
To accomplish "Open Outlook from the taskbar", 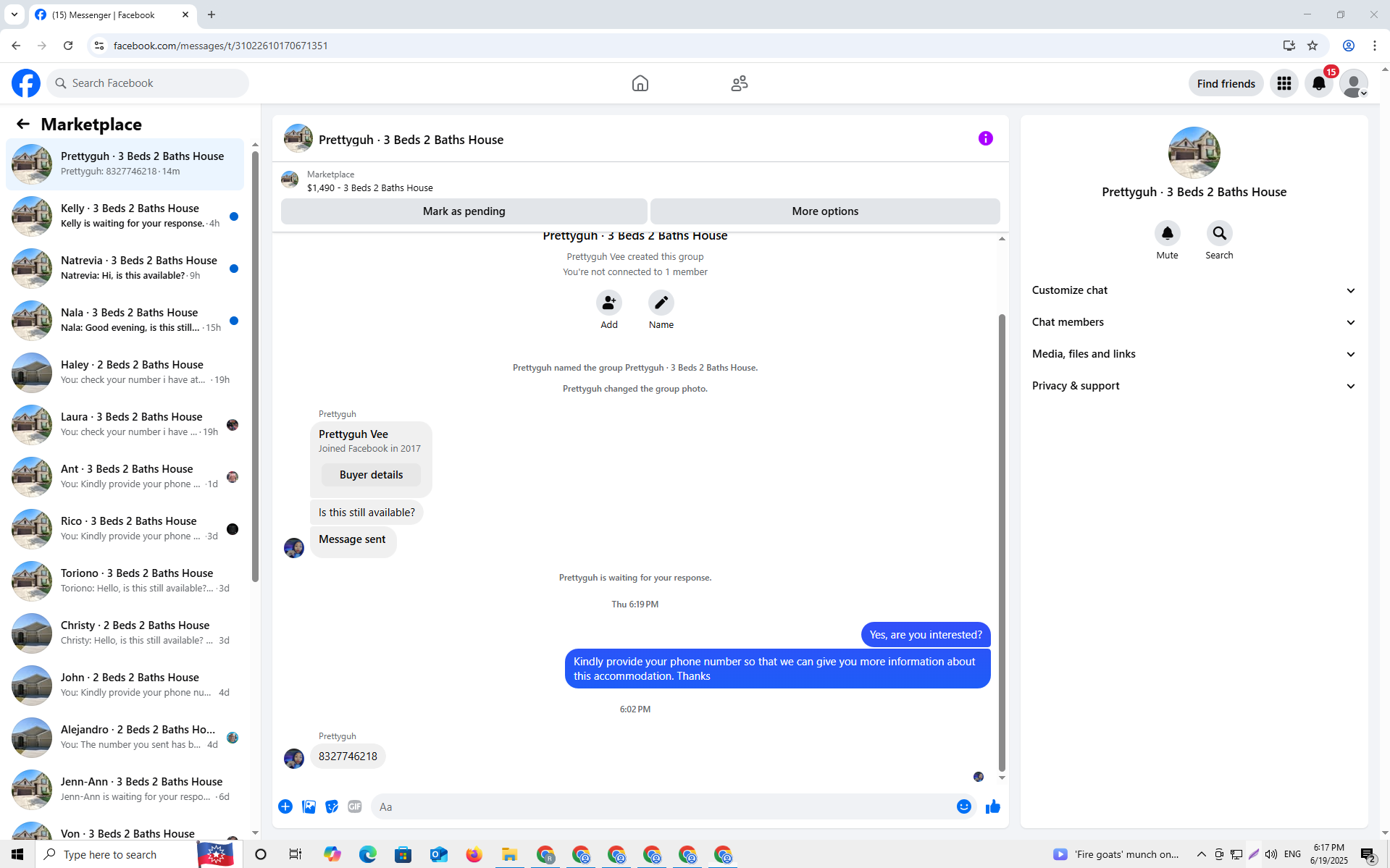I will tap(439, 854).
